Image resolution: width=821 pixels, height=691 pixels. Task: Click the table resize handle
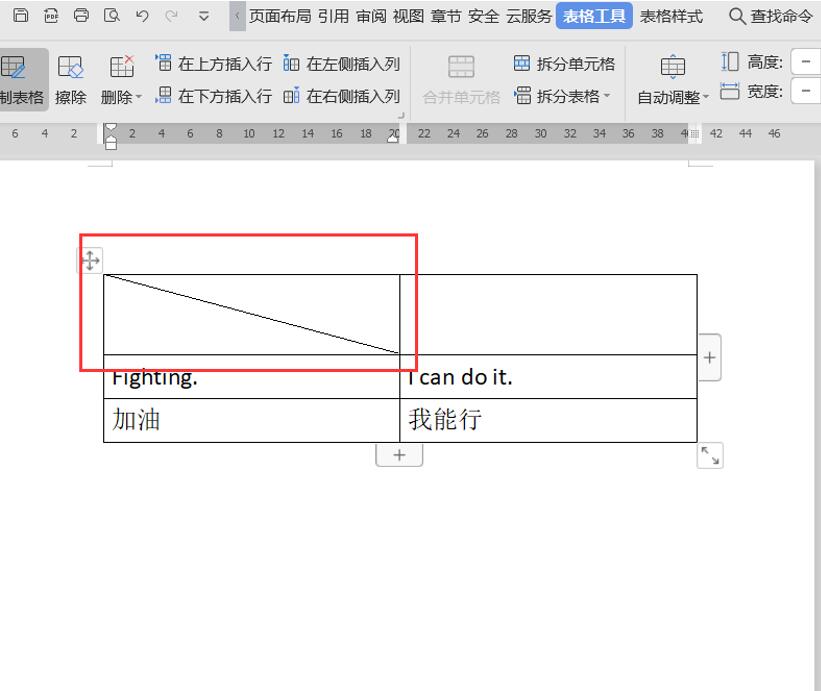(710, 455)
